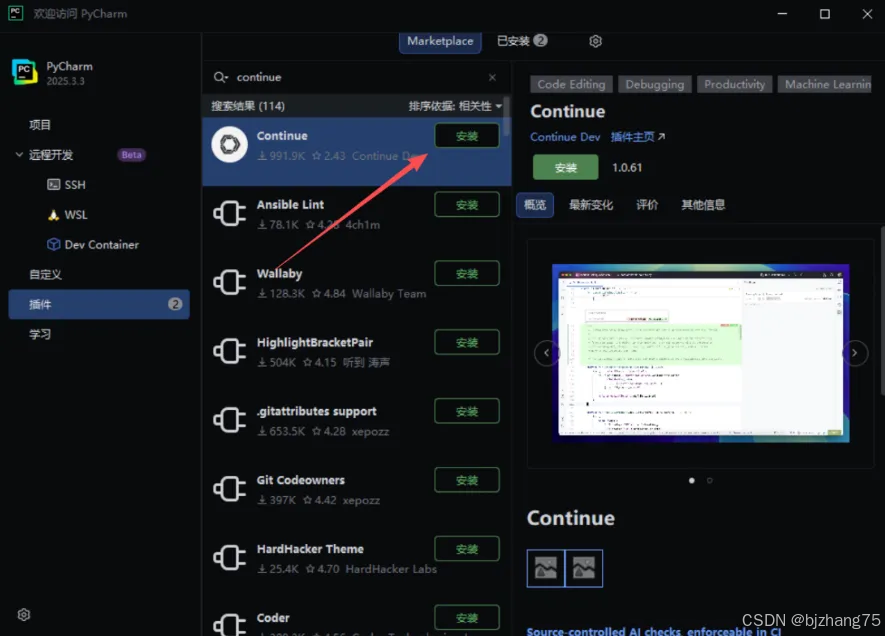Open the Dev Container entry
This screenshot has width=885, height=636.
(93, 244)
